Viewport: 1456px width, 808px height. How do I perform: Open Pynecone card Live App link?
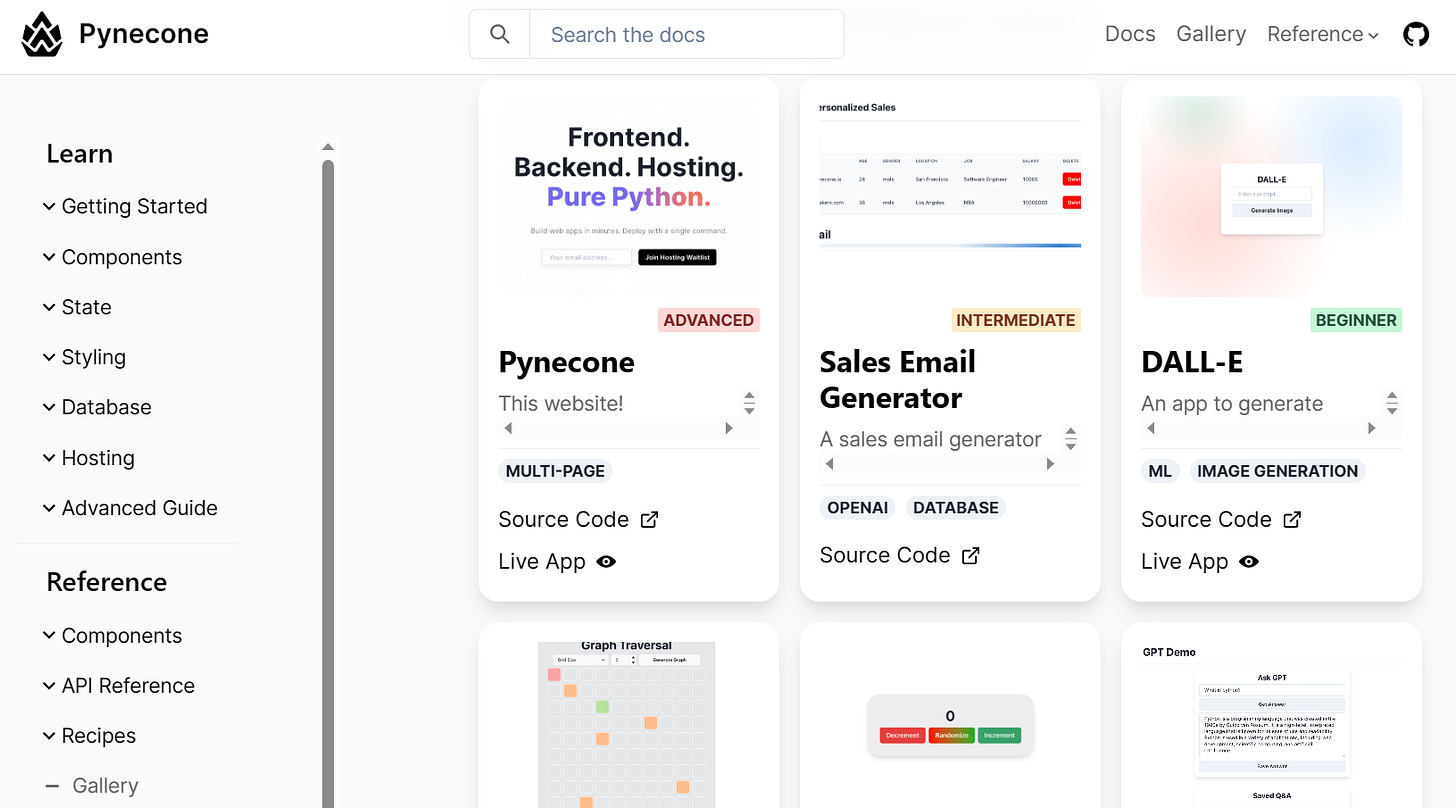pyautogui.click(x=557, y=561)
